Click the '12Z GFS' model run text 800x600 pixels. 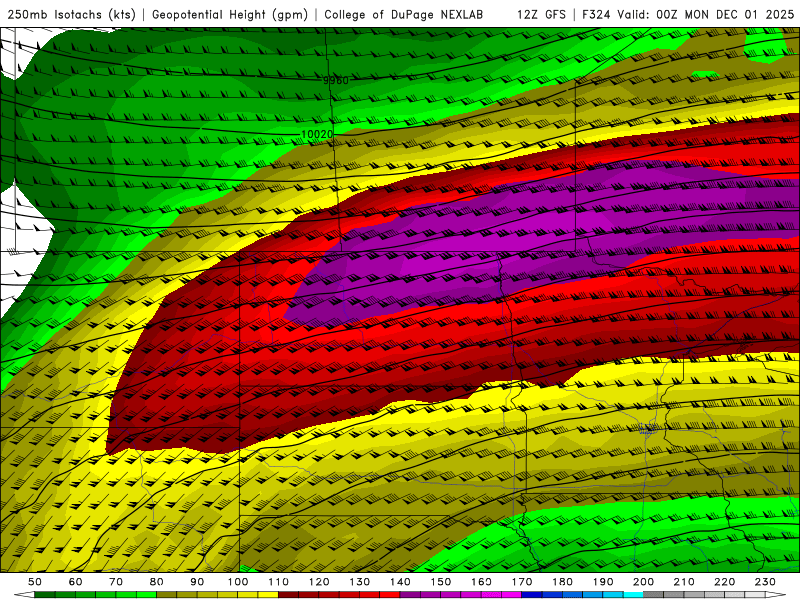click(x=541, y=15)
